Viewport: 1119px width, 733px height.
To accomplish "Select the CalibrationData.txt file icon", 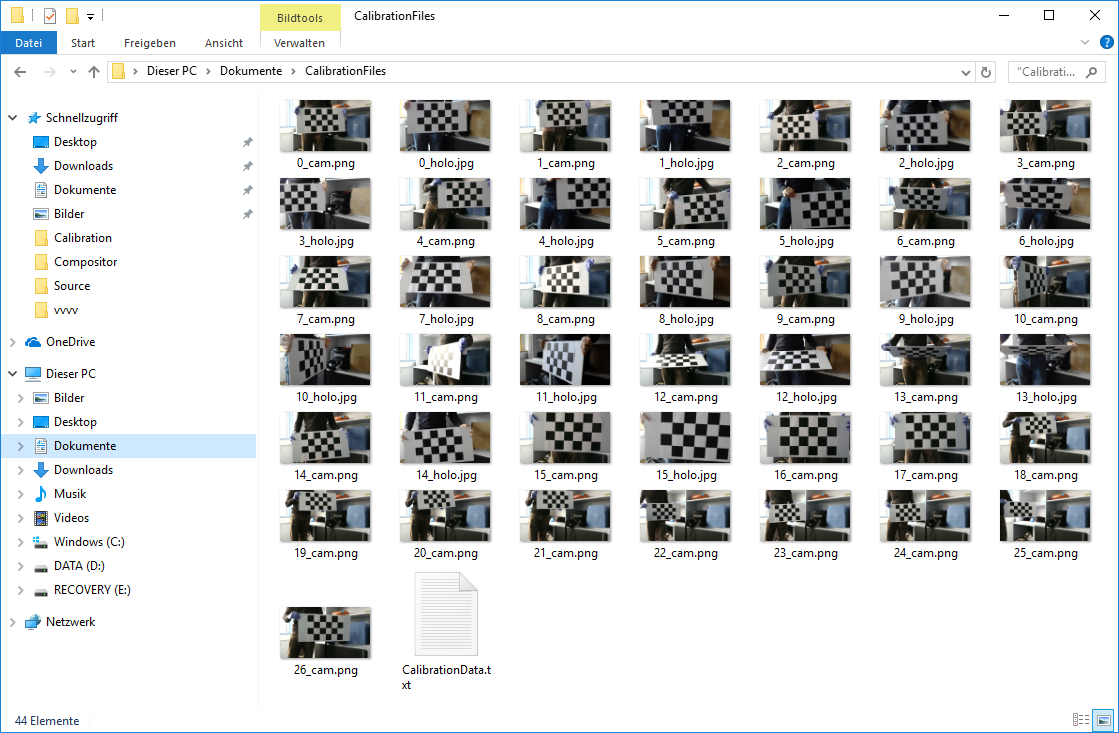I will [446, 615].
